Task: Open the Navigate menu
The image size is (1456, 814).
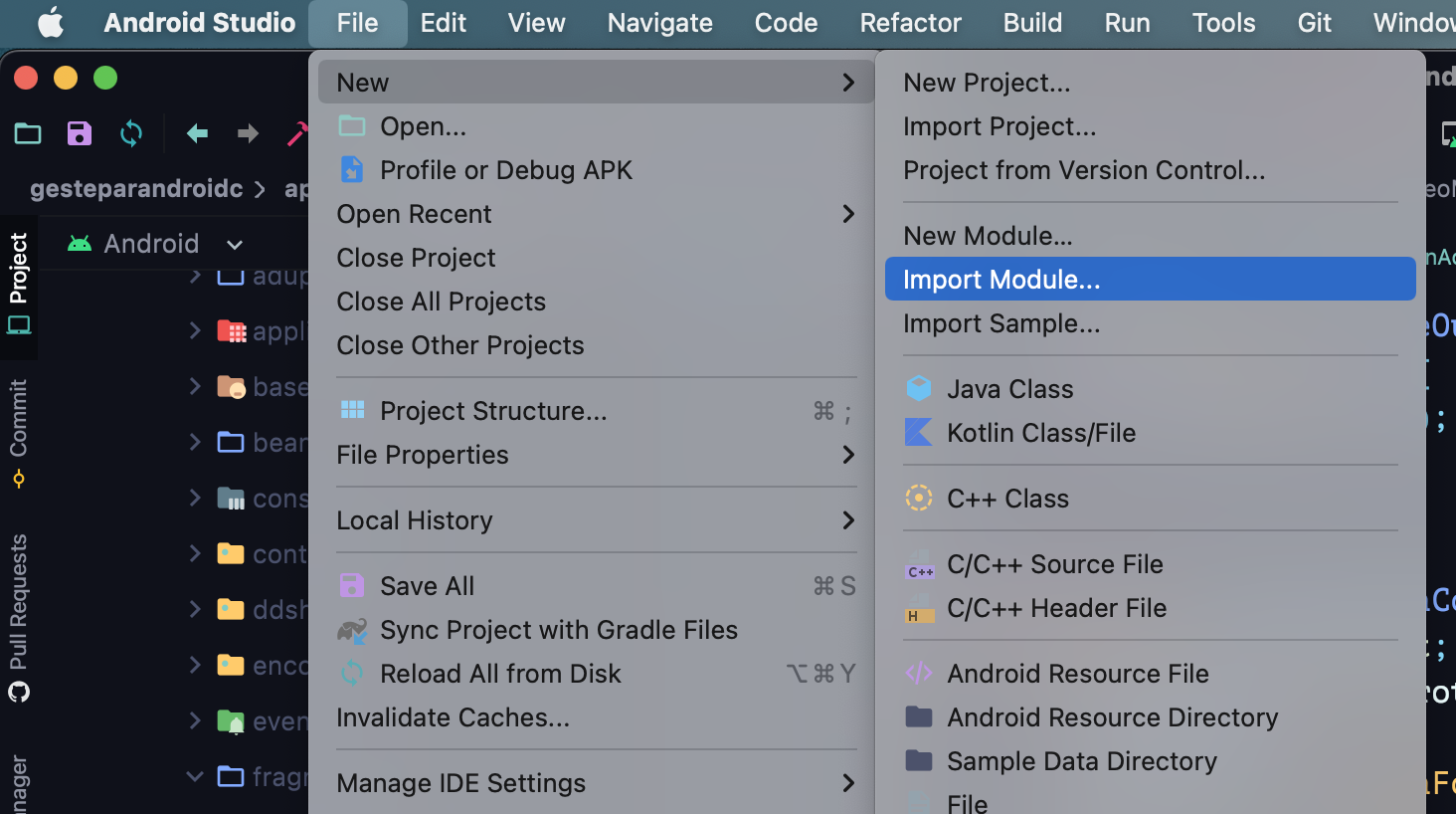Action: coord(659,23)
